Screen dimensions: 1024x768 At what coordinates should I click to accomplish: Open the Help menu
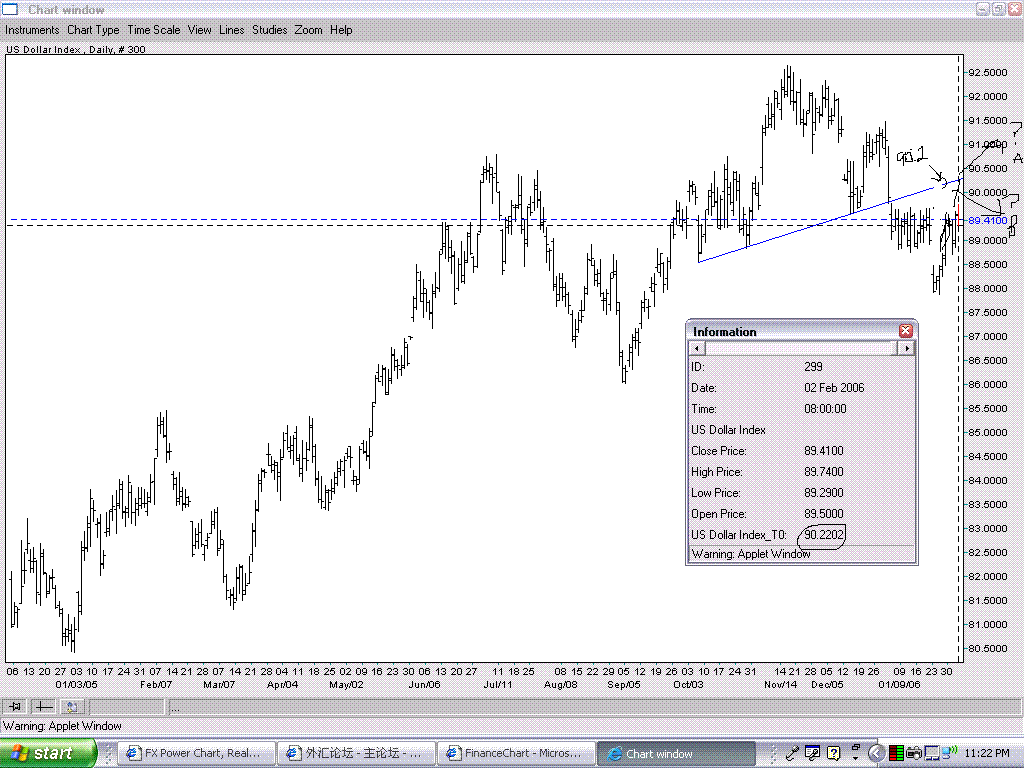click(341, 30)
